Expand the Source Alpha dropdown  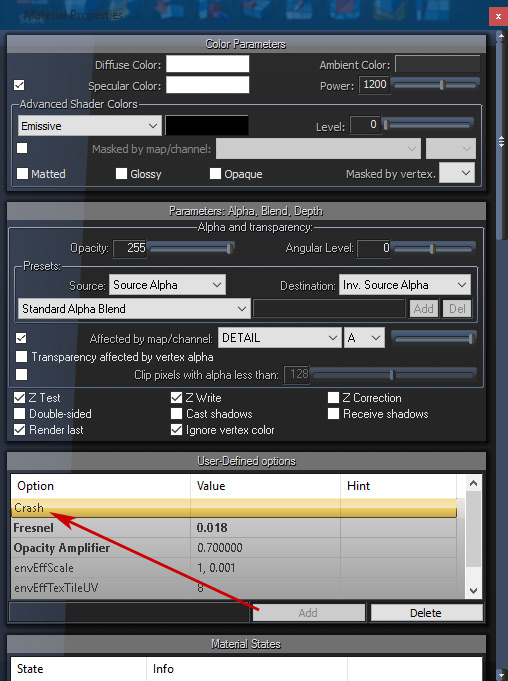[x=167, y=285]
